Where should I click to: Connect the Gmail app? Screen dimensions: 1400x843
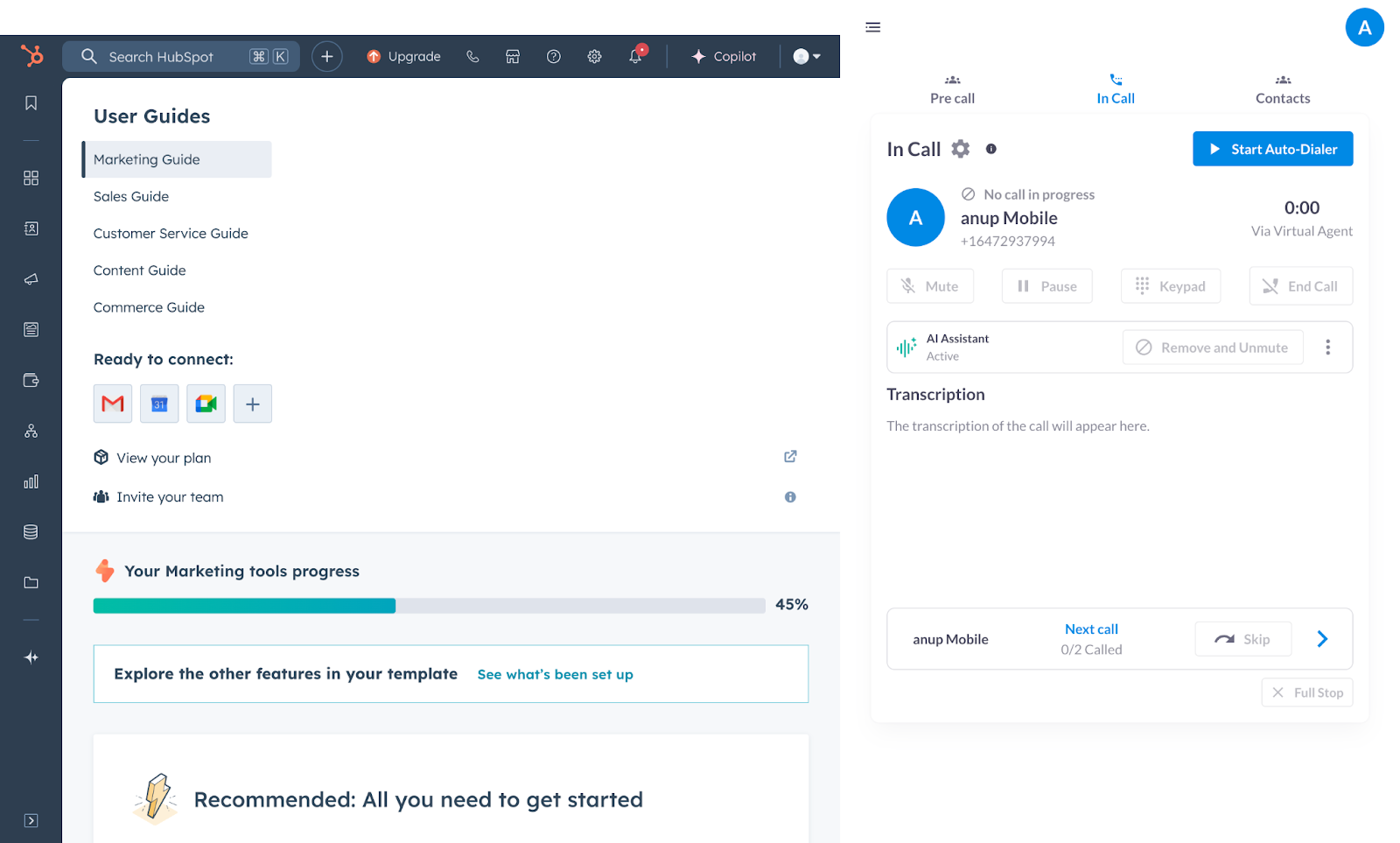click(x=113, y=404)
